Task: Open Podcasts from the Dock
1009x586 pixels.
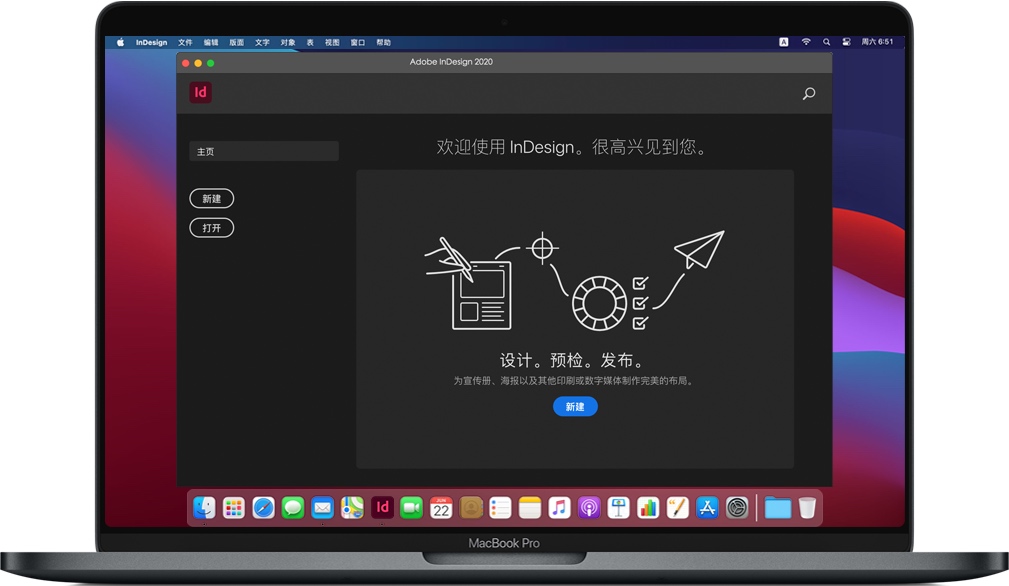Action: (589, 508)
